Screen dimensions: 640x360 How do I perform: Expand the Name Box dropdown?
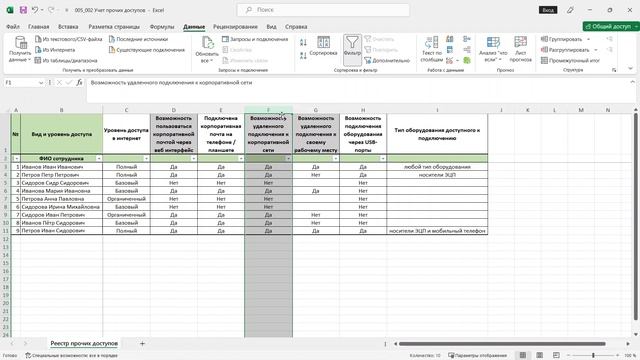pos(40,83)
